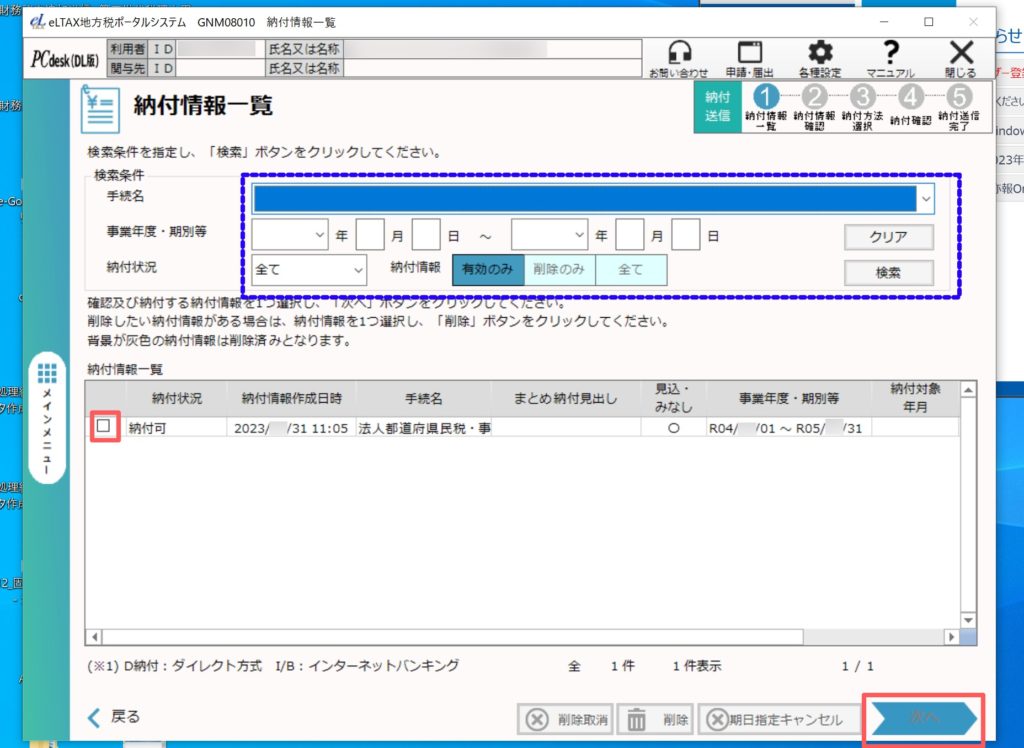Select the 削除のみ filter toggle
Image resolution: width=1024 pixels, height=748 pixels.
559,270
